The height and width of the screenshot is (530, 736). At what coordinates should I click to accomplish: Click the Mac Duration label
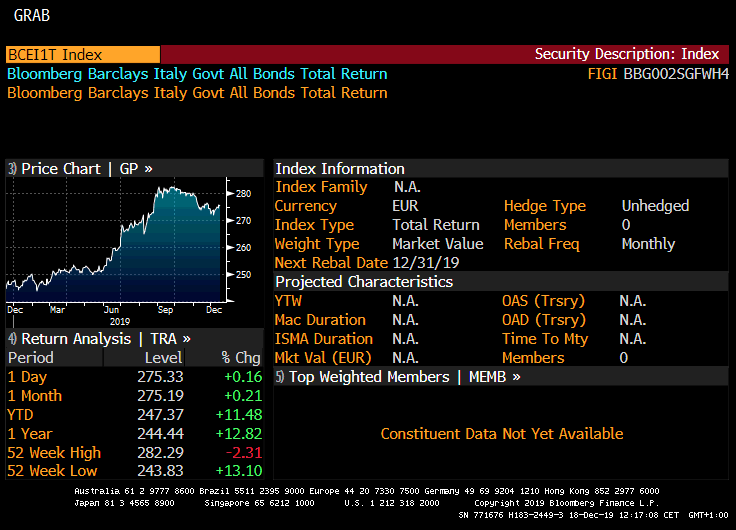[320, 320]
